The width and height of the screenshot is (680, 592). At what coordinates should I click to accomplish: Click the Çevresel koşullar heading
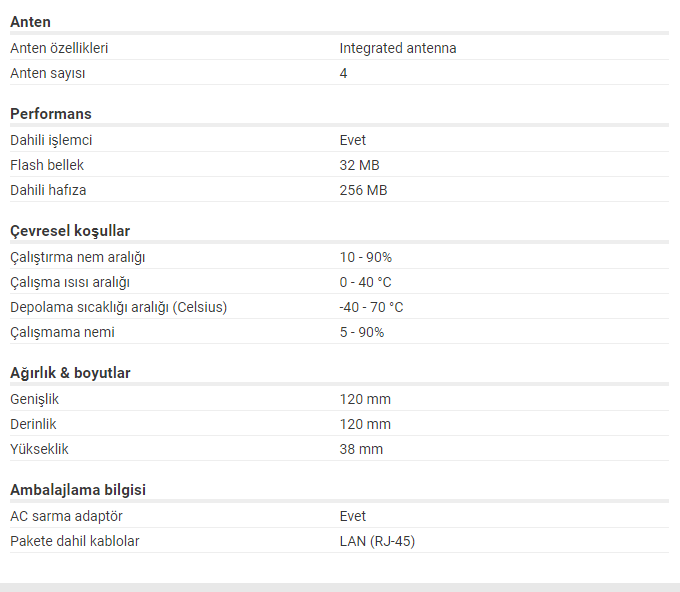coord(70,231)
